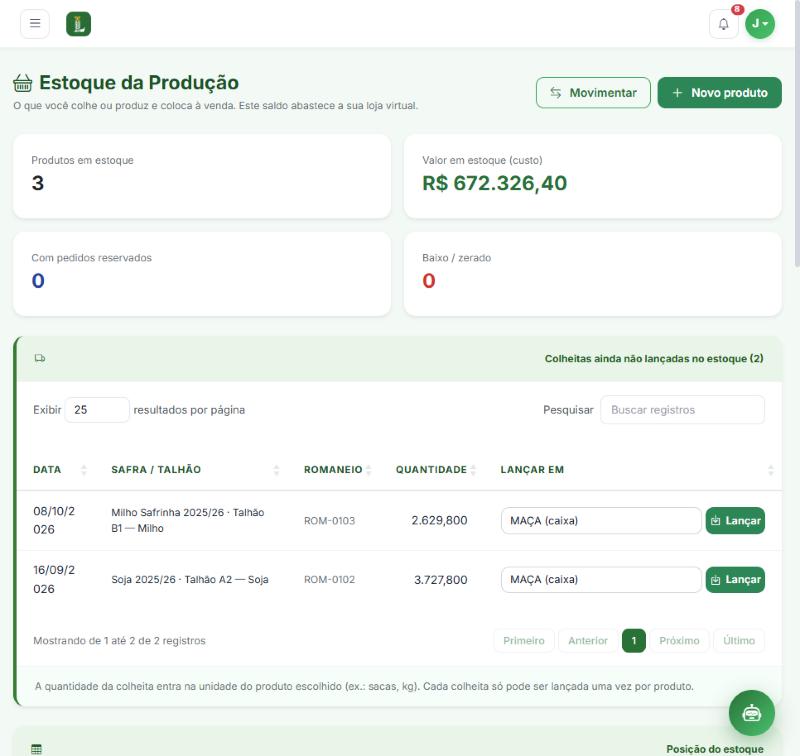The height and width of the screenshot is (756, 800).
Task: Open the Exibir results per page selector
Action: click(x=97, y=410)
